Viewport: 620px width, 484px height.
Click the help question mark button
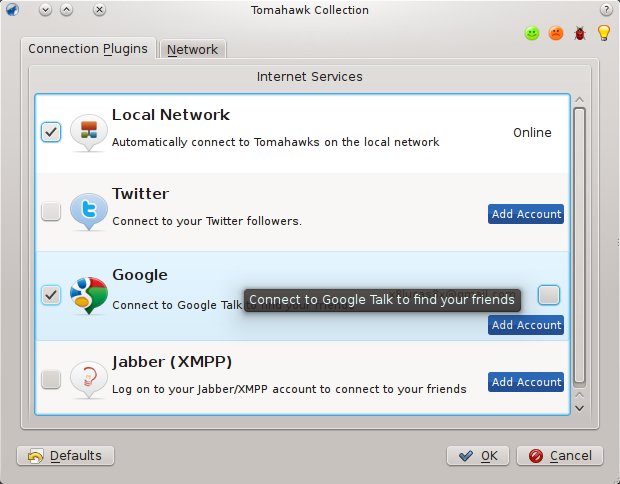pyautogui.click(x=606, y=9)
